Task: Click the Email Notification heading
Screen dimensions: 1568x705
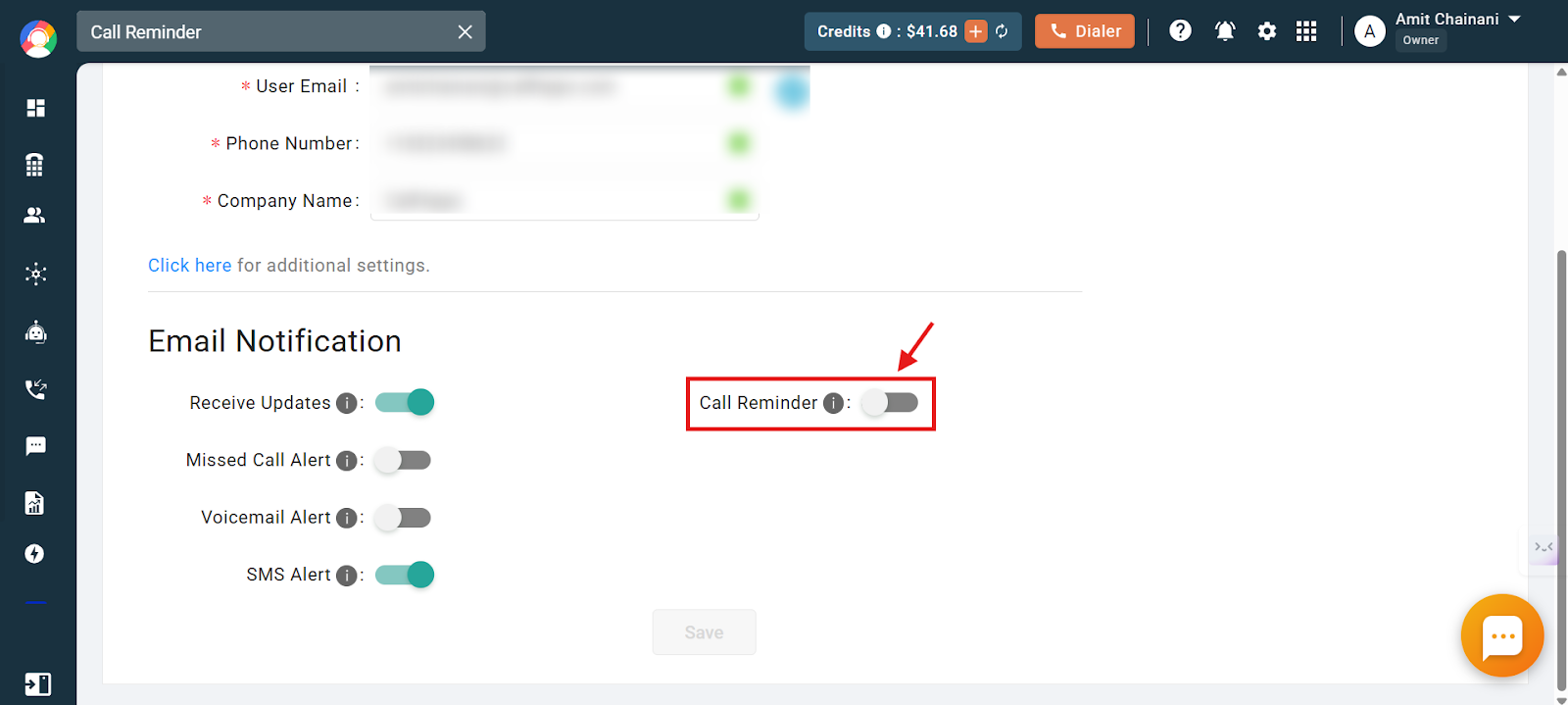Action: coord(274,341)
